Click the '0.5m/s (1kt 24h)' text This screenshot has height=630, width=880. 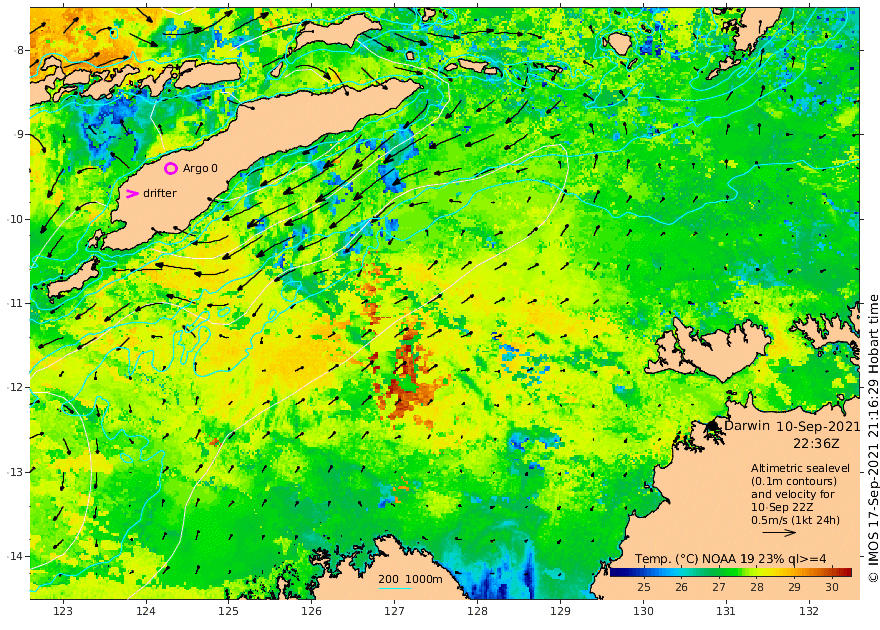795,520
